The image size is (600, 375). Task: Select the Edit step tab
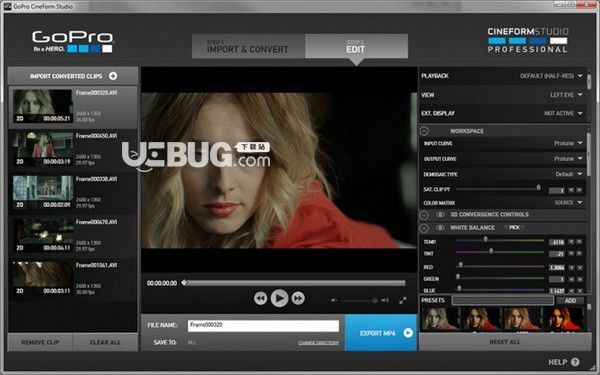pos(356,46)
